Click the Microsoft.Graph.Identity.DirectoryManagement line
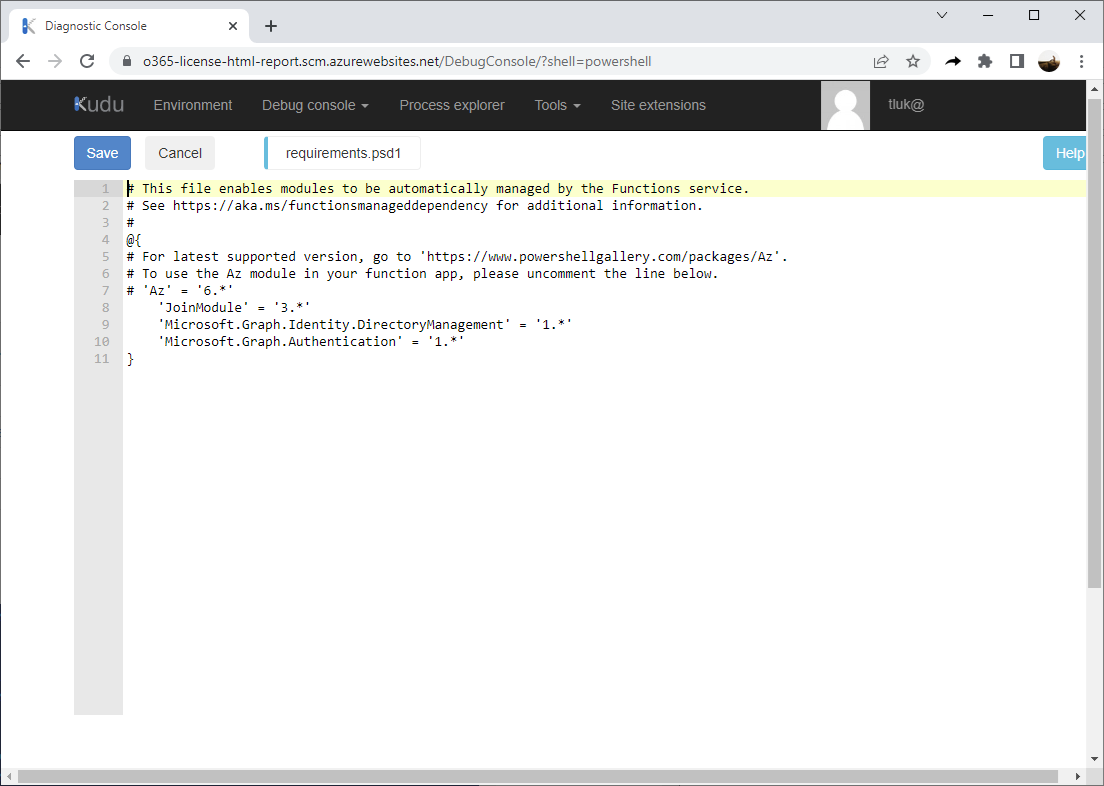 click(365, 324)
